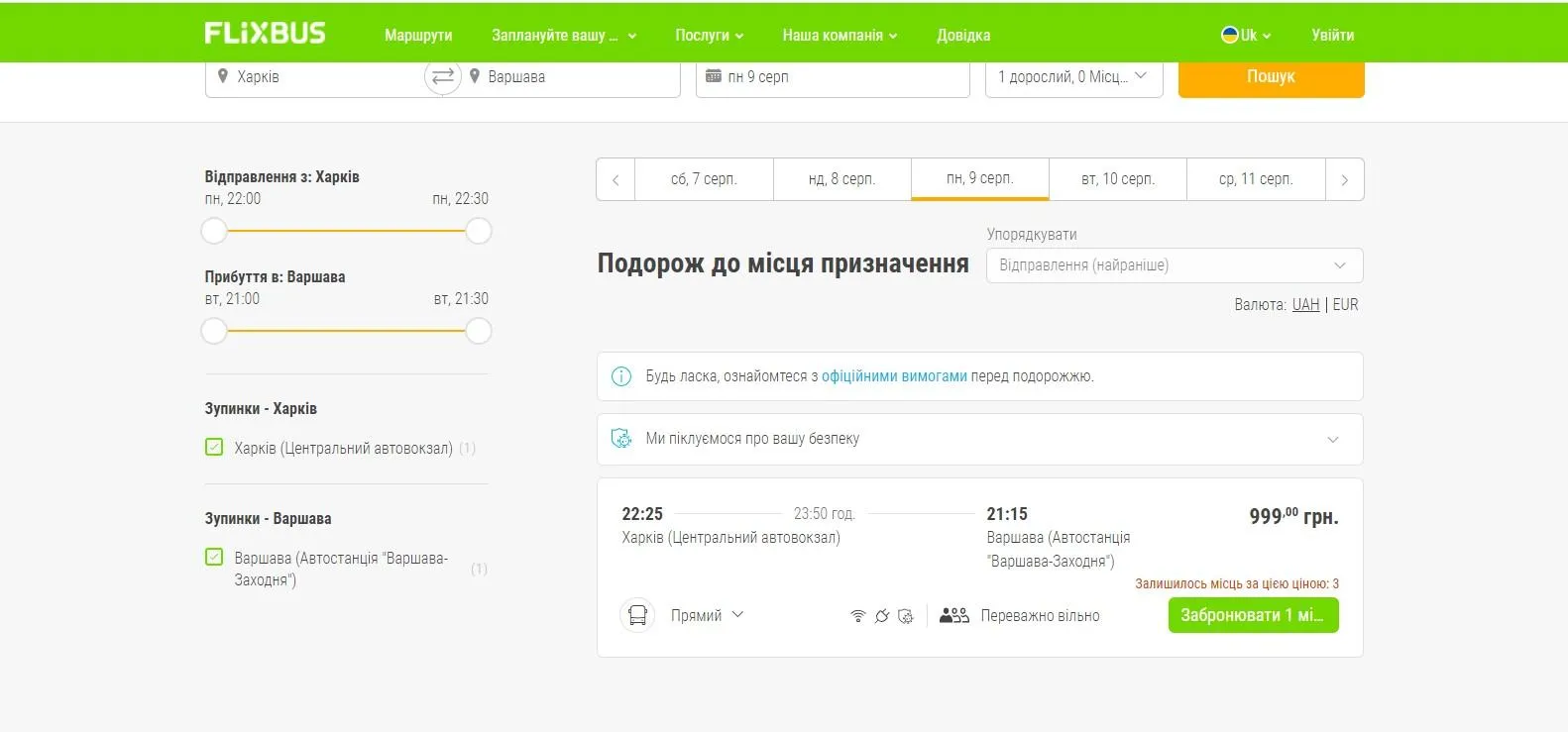The width and height of the screenshot is (1568, 732).
Task: Click the info icon in requirements notice
Action: pyautogui.click(x=621, y=376)
